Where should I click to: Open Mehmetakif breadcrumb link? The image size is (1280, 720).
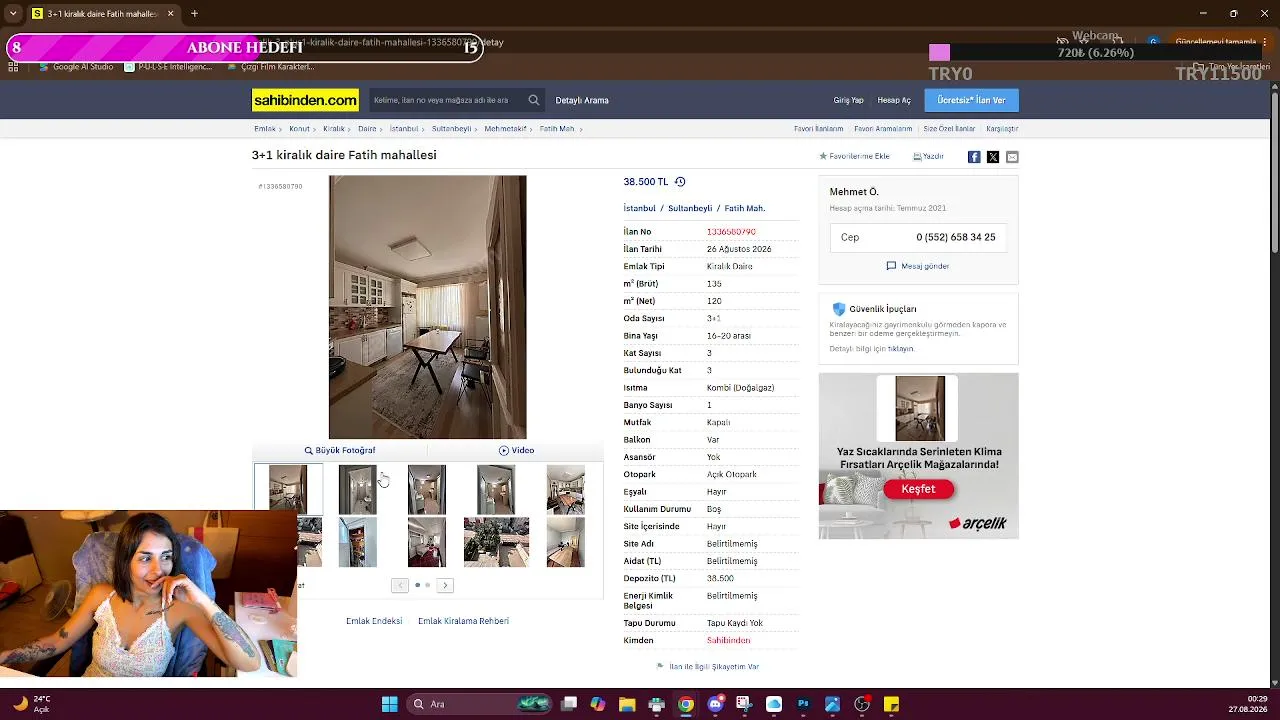pyautogui.click(x=505, y=129)
